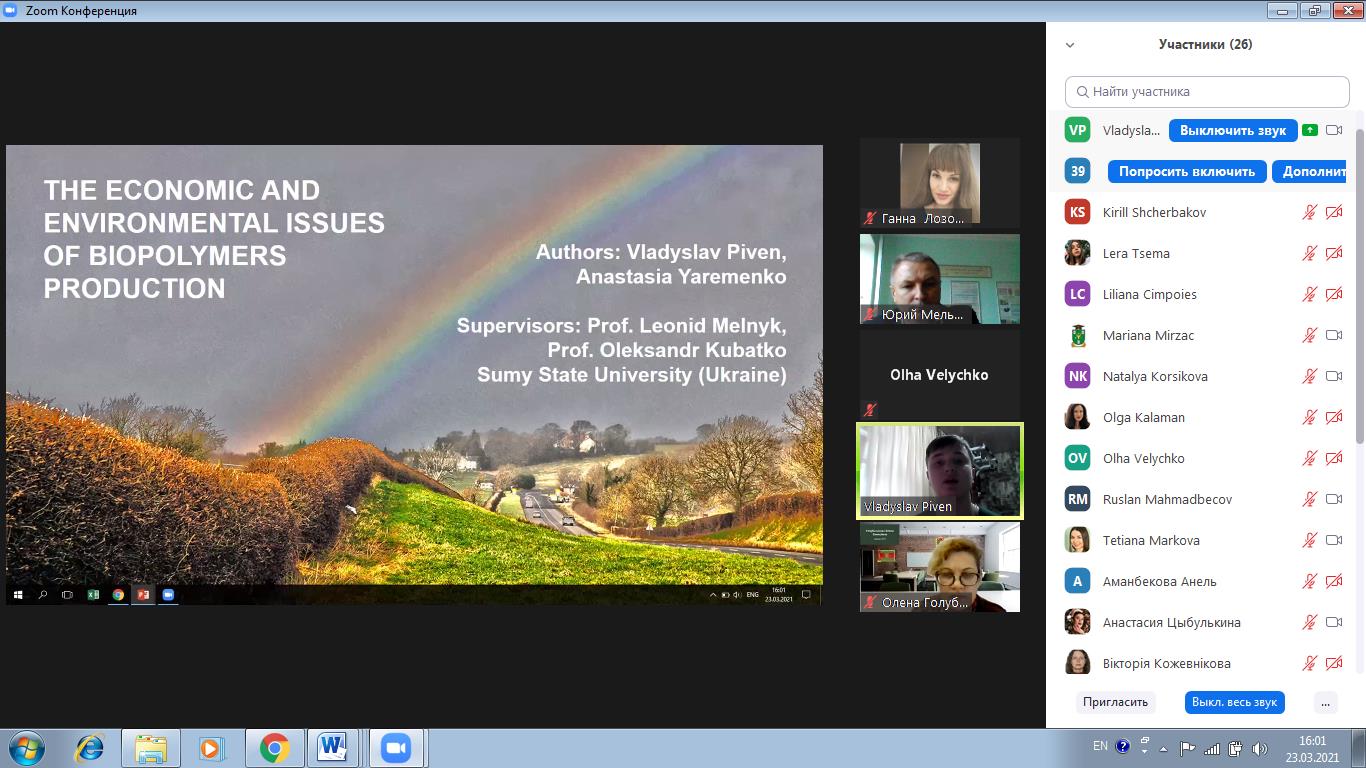Click Анастасия Цыбулькина microphone icon

coord(1309,622)
